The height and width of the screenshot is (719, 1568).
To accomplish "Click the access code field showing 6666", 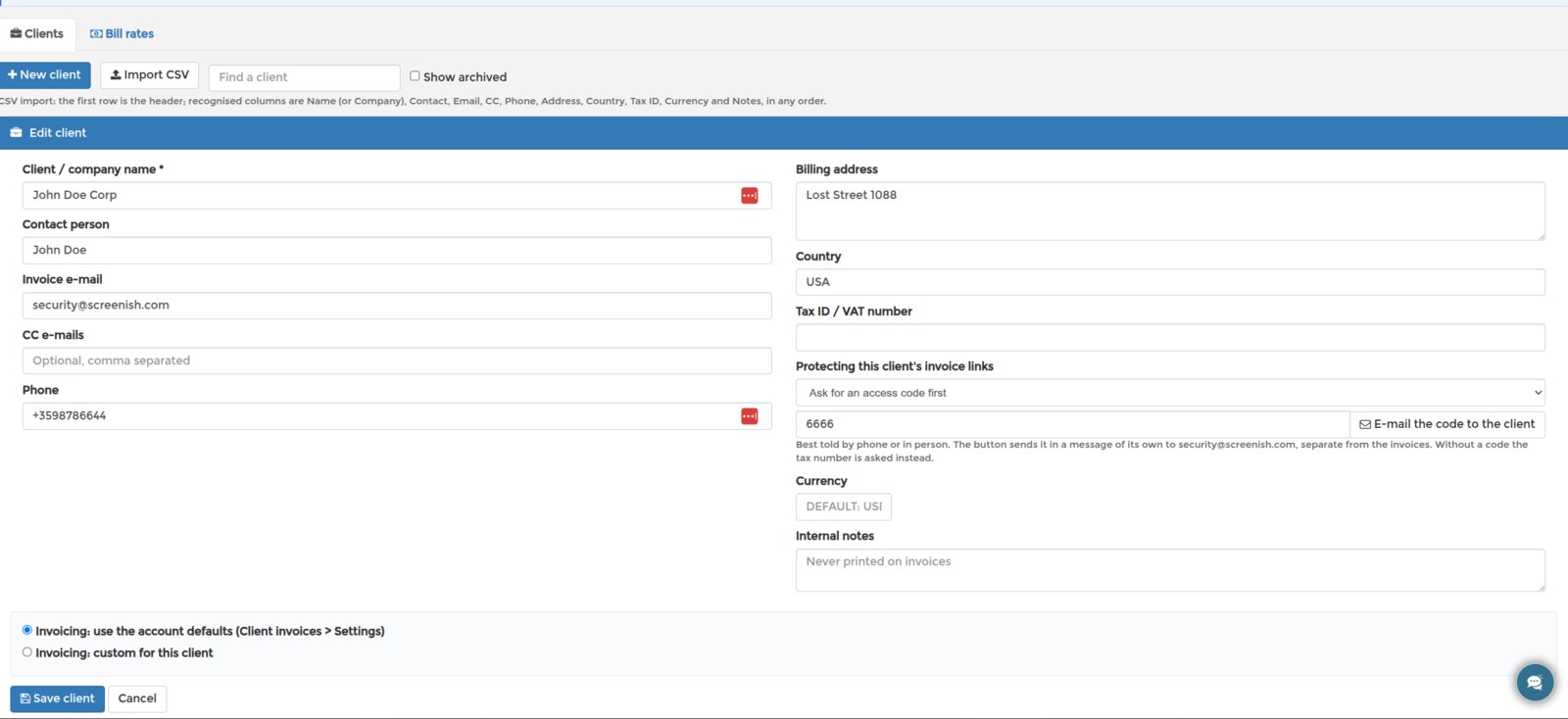I will (x=1072, y=424).
